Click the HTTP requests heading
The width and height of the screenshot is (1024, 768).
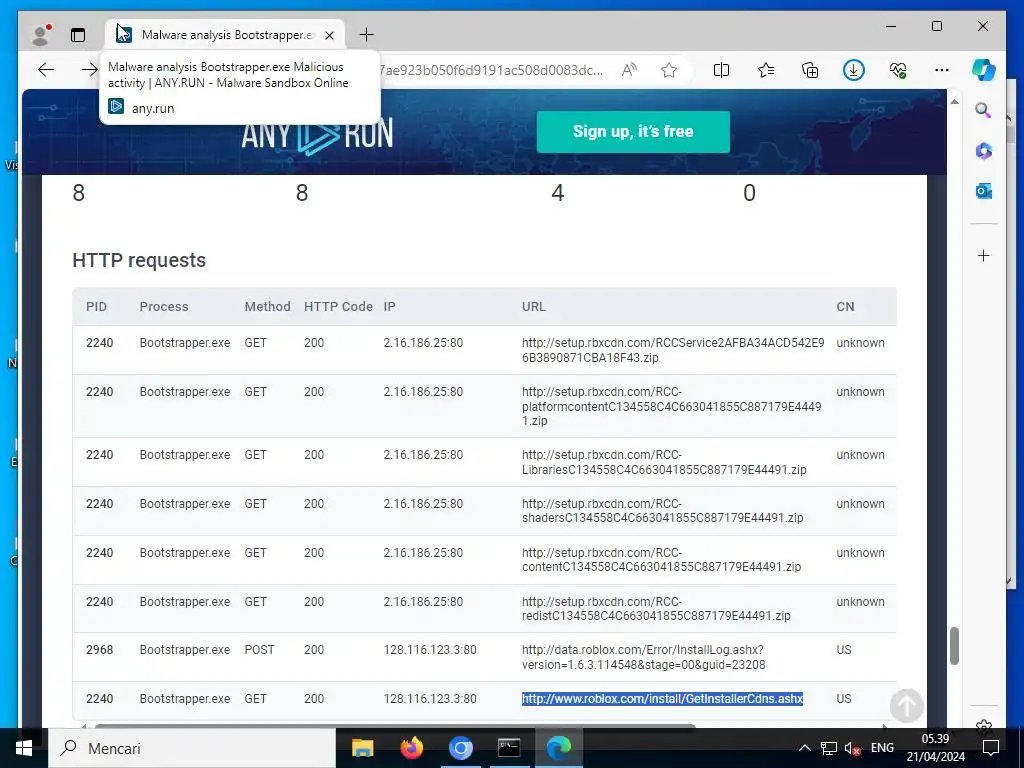[139, 260]
